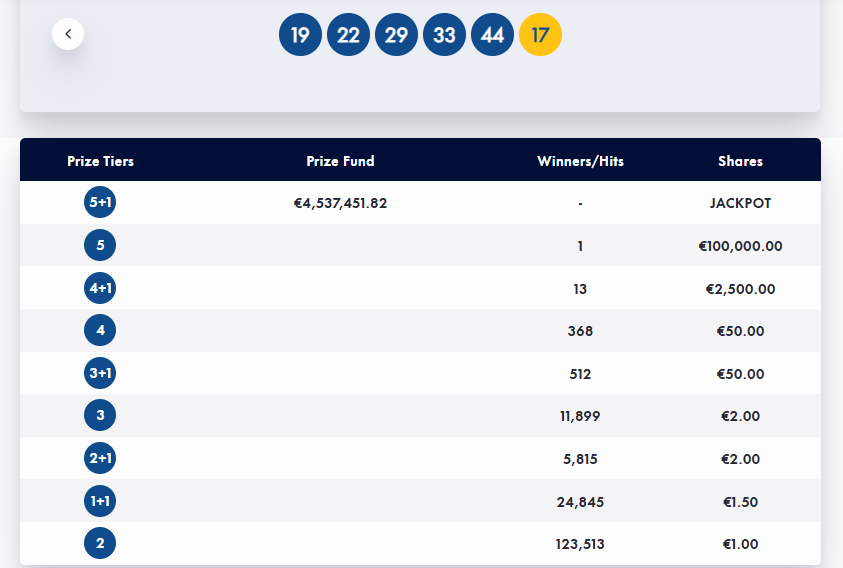Select the 4+1 prize tier badge
The width and height of the screenshot is (843, 568).
pos(100,288)
